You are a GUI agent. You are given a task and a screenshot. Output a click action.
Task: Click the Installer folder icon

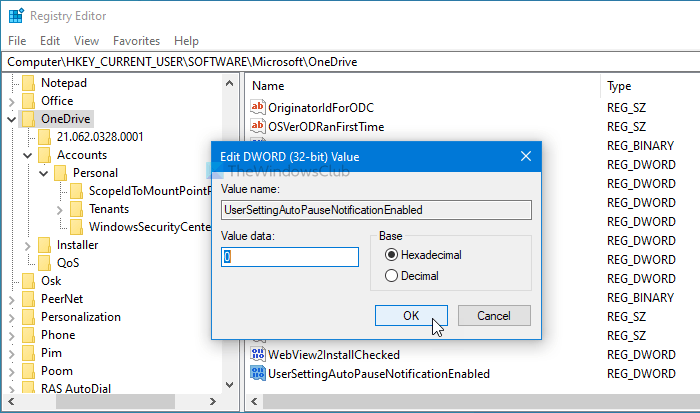point(44,244)
